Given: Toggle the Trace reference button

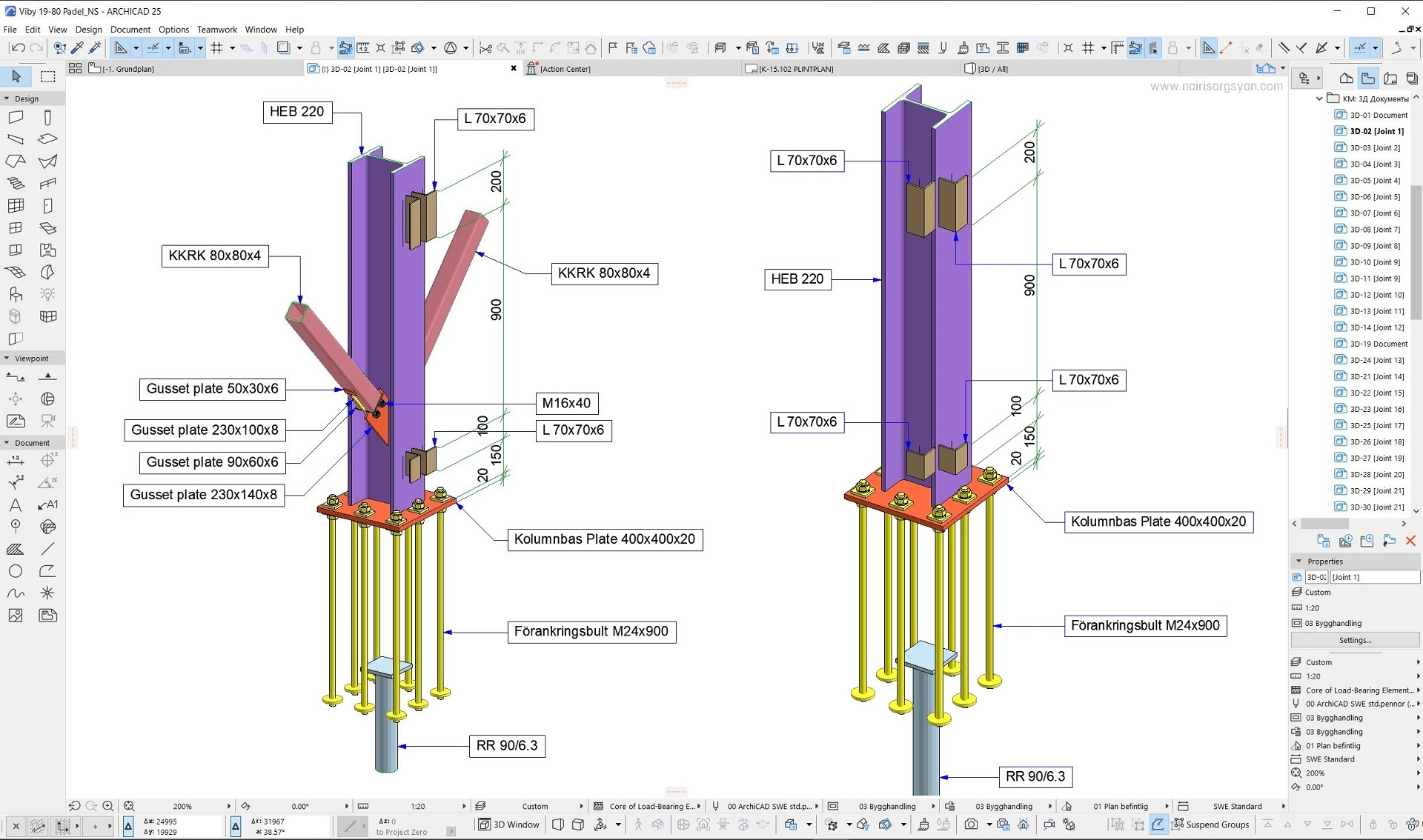Looking at the screenshot, I should (284, 48).
